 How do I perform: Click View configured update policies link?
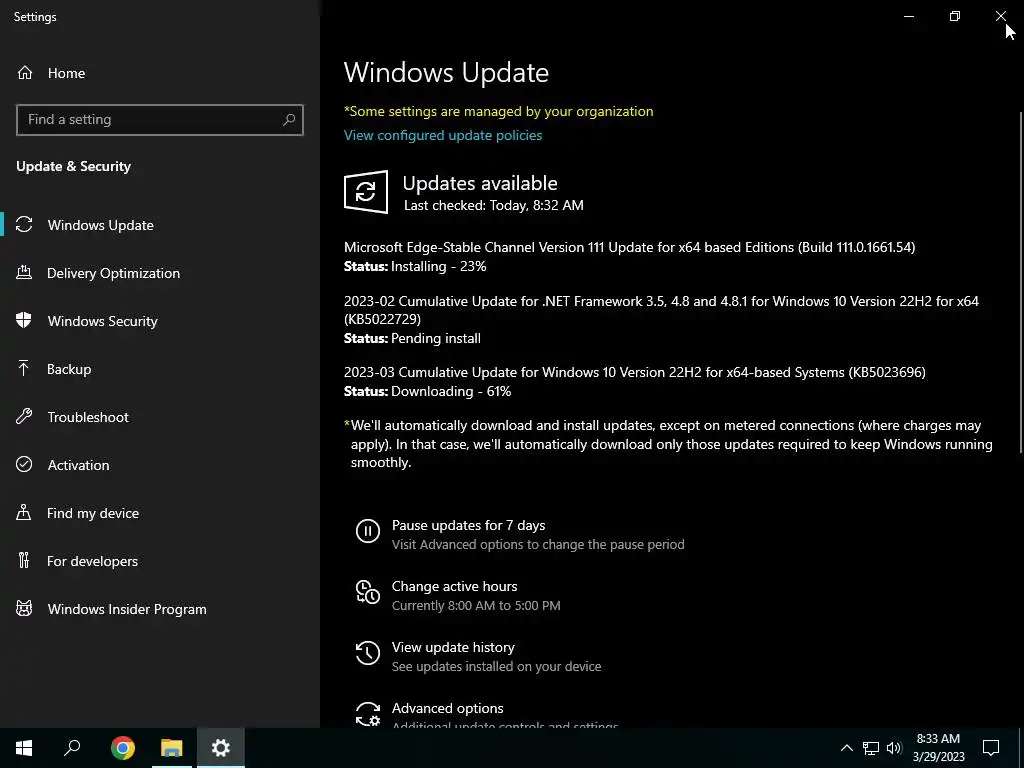coord(443,135)
